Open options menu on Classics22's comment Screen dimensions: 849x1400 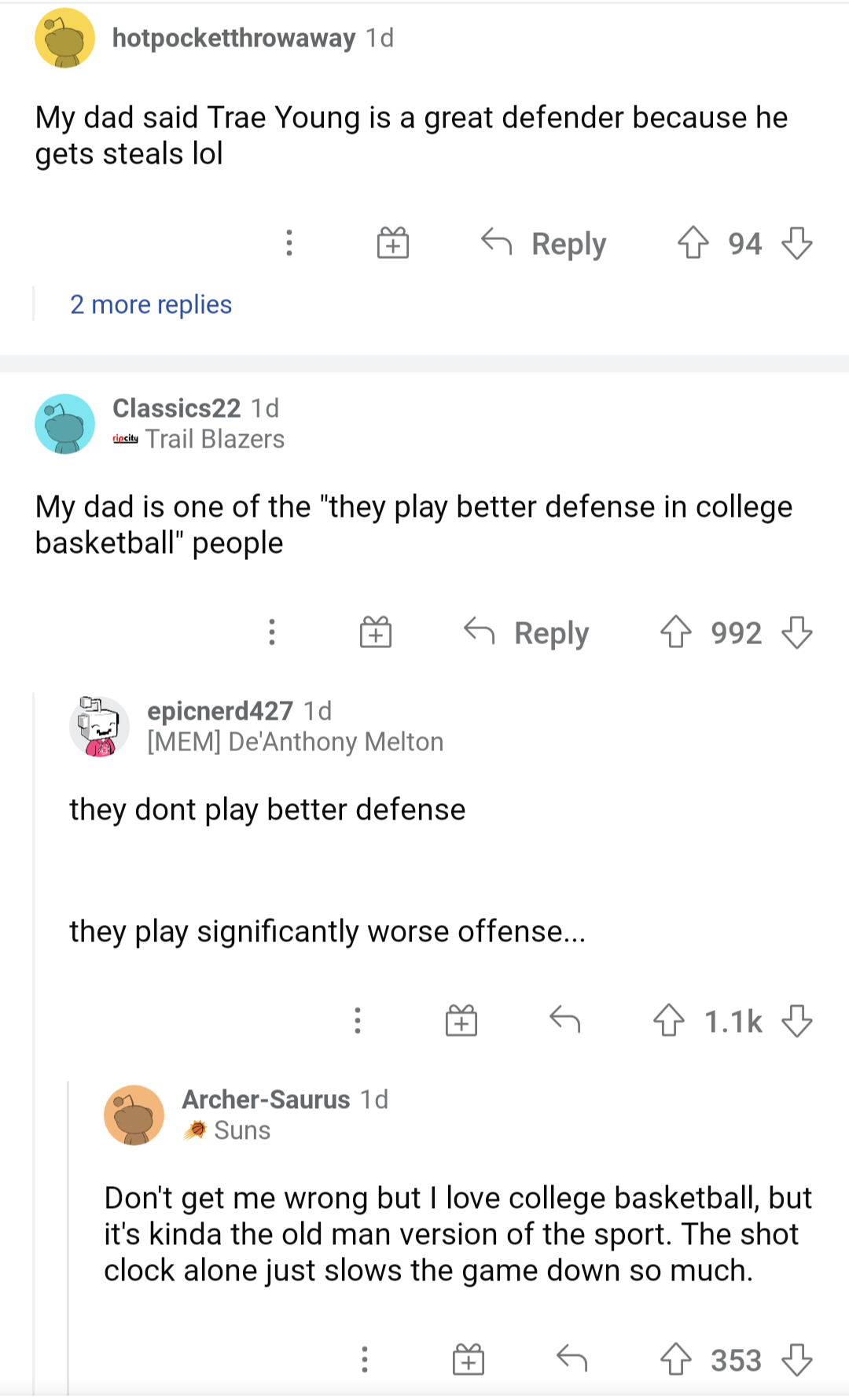(x=271, y=632)
